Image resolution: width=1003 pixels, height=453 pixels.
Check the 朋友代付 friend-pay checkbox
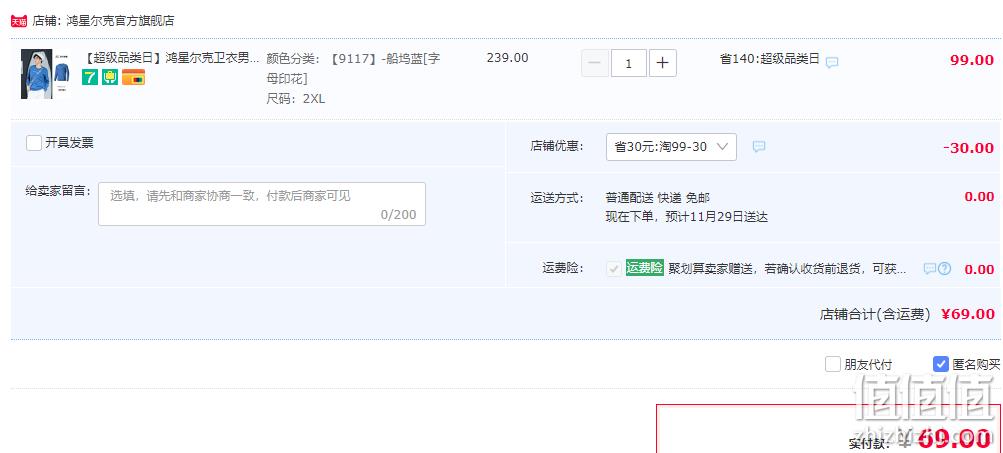click(832, 364)
